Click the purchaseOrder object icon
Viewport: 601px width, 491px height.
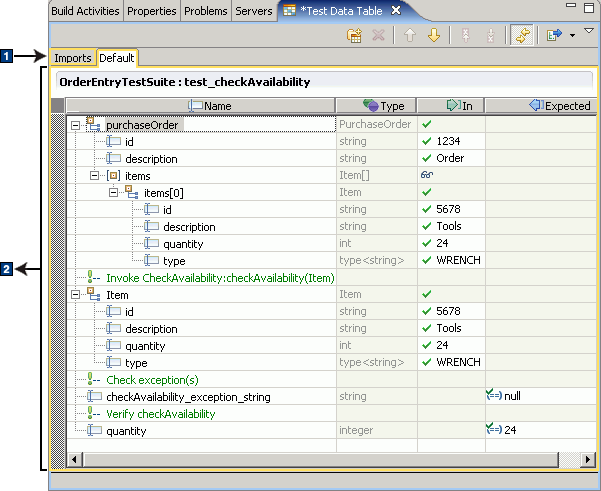(93, 124)
